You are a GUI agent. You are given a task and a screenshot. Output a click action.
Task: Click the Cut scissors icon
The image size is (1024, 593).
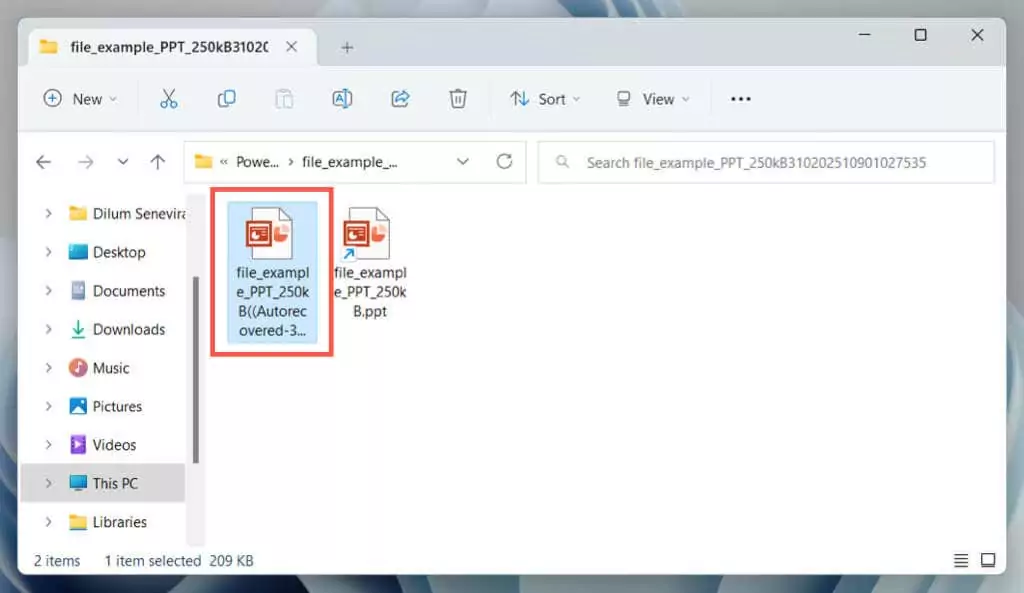tap(168, 98)
